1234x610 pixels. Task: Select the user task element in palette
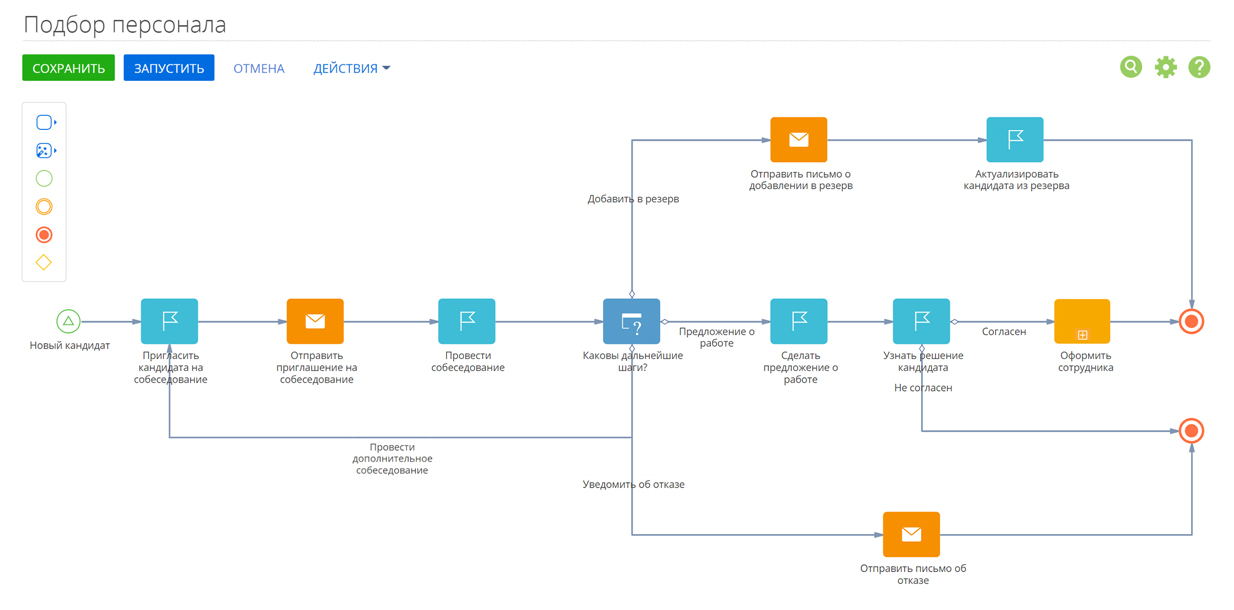tap(44, 122)
